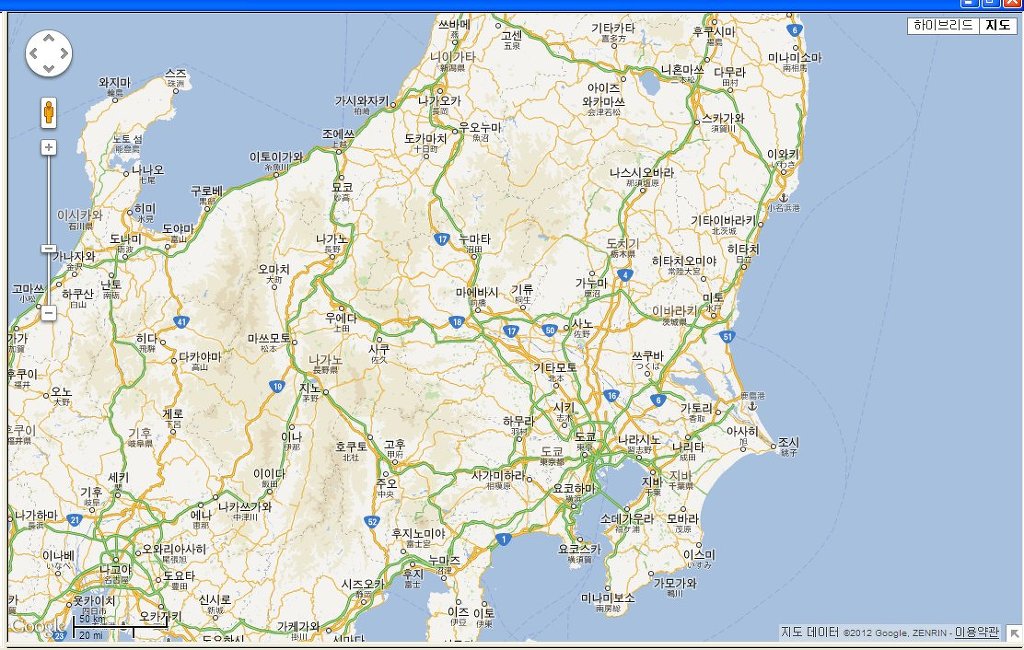This screenshot has width=1024, height=650.
Task: Click the Route 4 shield below 도치기
Action: [625, 275]
